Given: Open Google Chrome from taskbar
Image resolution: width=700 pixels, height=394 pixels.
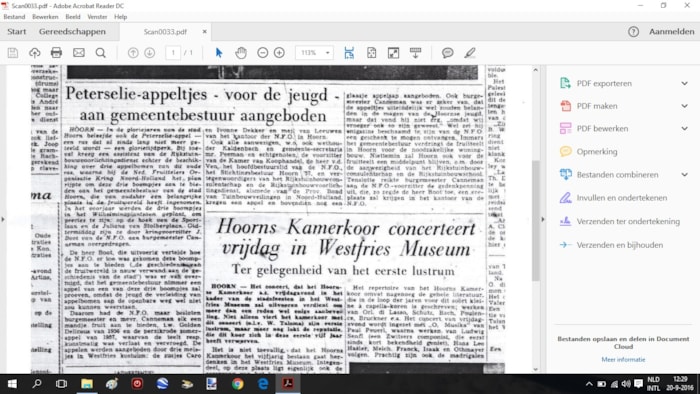Looking at the screenshot, I should pyautogui.click(x=238, y=384).
